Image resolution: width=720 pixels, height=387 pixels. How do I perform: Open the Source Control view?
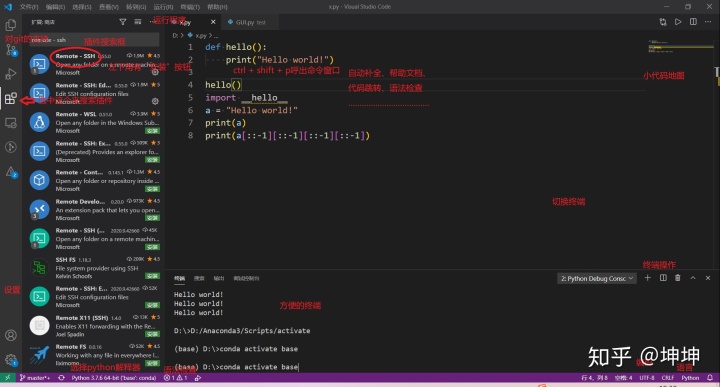click(x=11, y=49)
